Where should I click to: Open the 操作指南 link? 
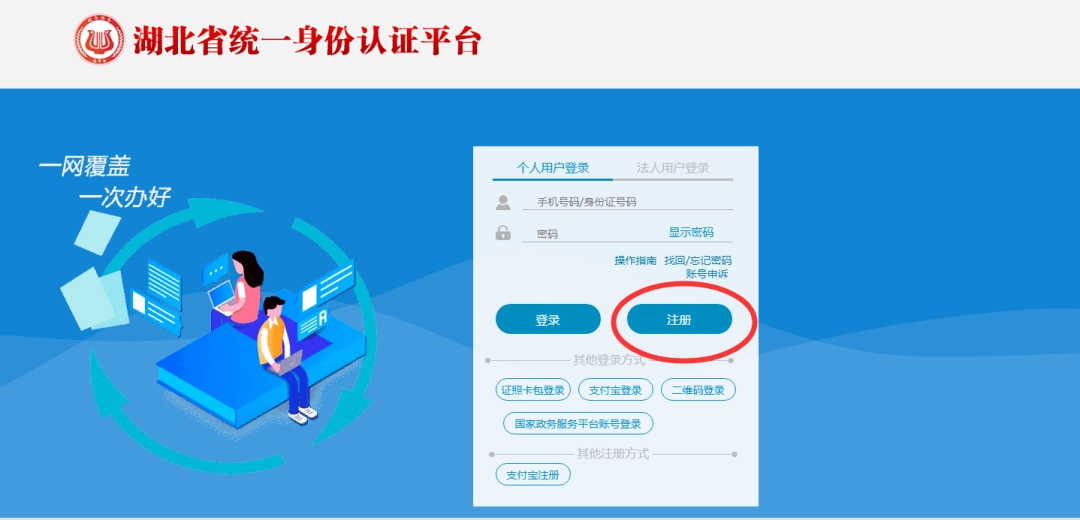pos(636,260)
